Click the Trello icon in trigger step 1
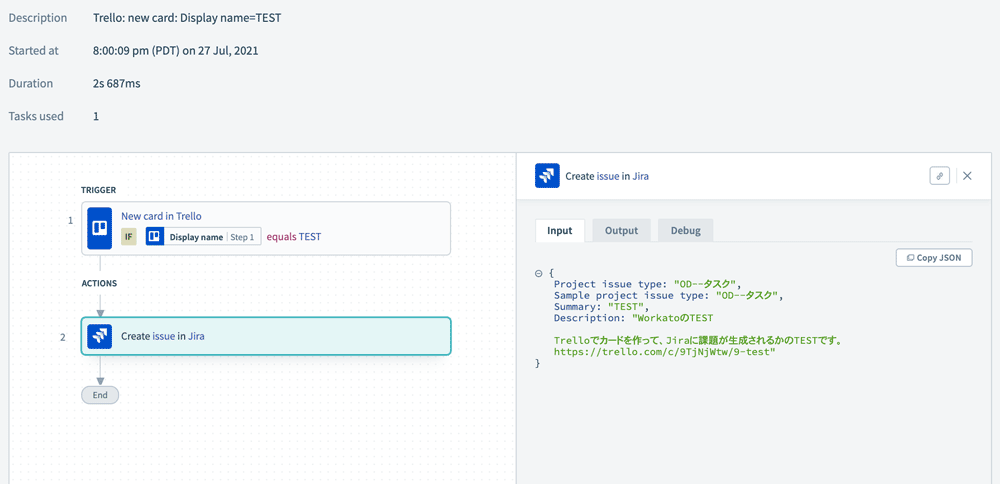 [99, 228]
